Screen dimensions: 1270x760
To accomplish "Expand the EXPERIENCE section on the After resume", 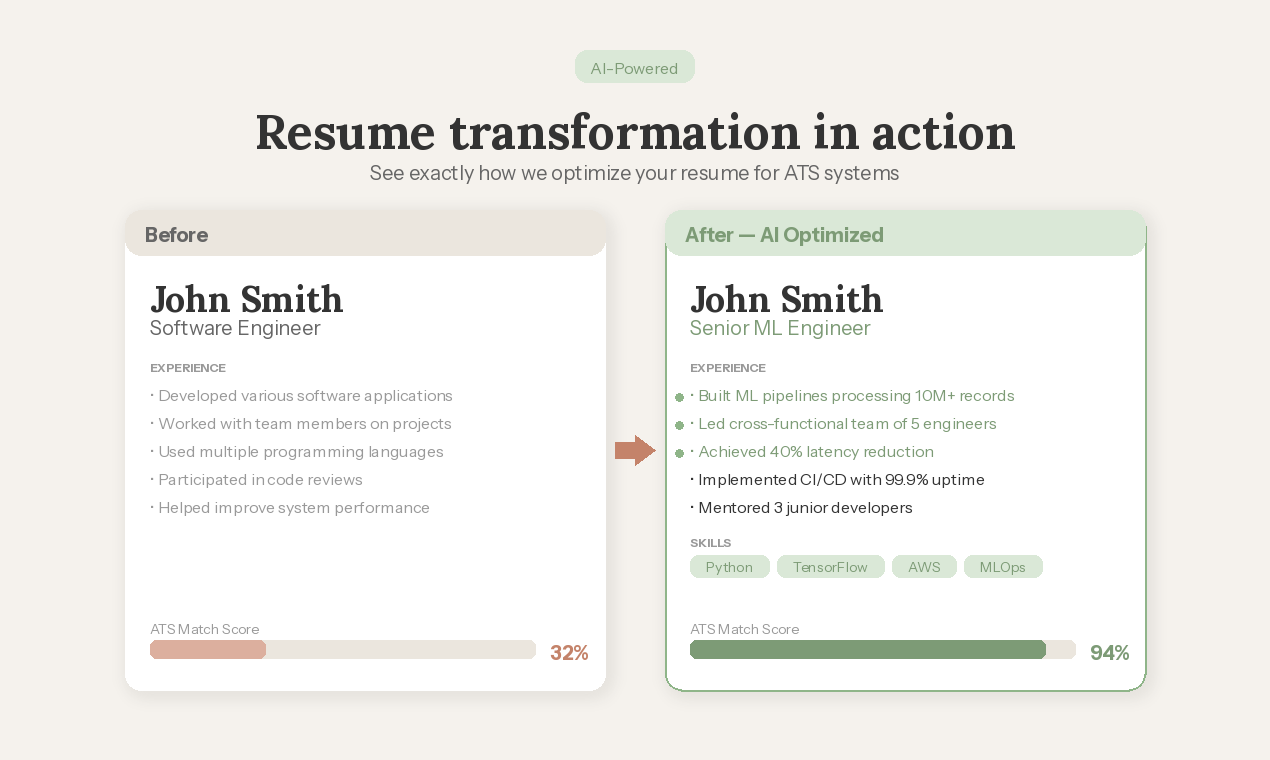I will 727,368.
